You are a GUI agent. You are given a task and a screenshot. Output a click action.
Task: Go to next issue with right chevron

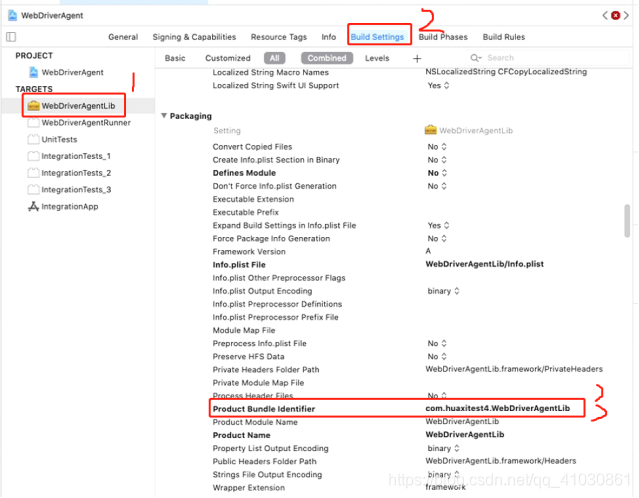[x=626, y=15]
